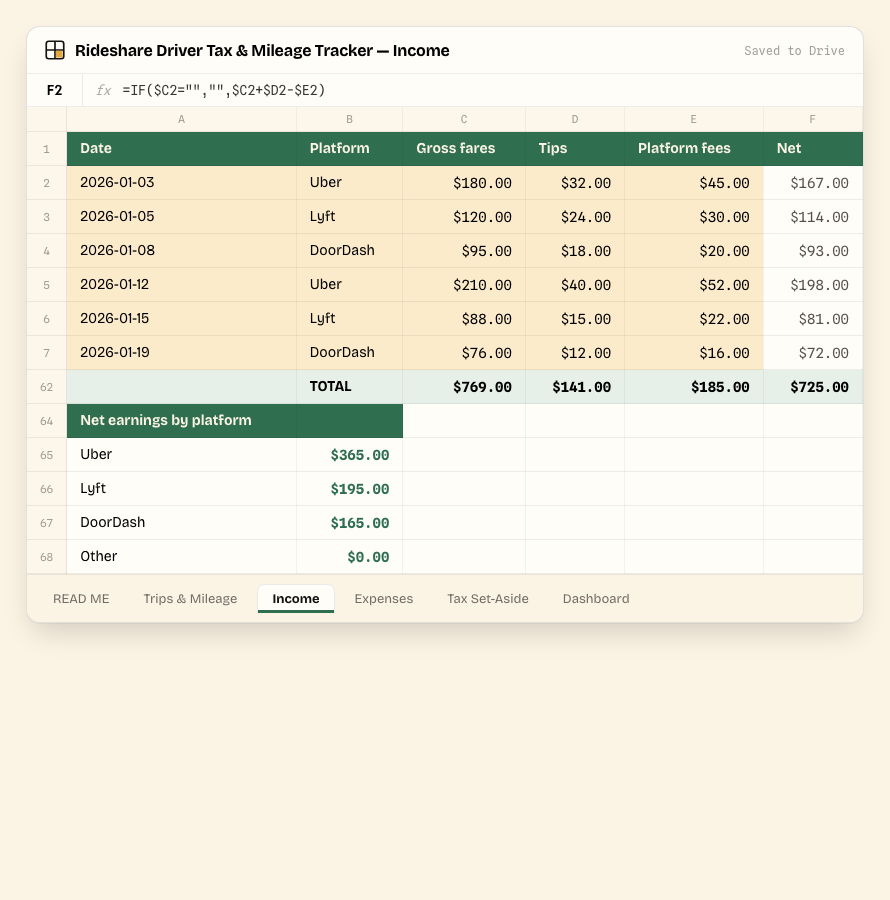Switch to the Trips & Mileage tab
This screenshot has height=900, width=890.
(191, 599)
